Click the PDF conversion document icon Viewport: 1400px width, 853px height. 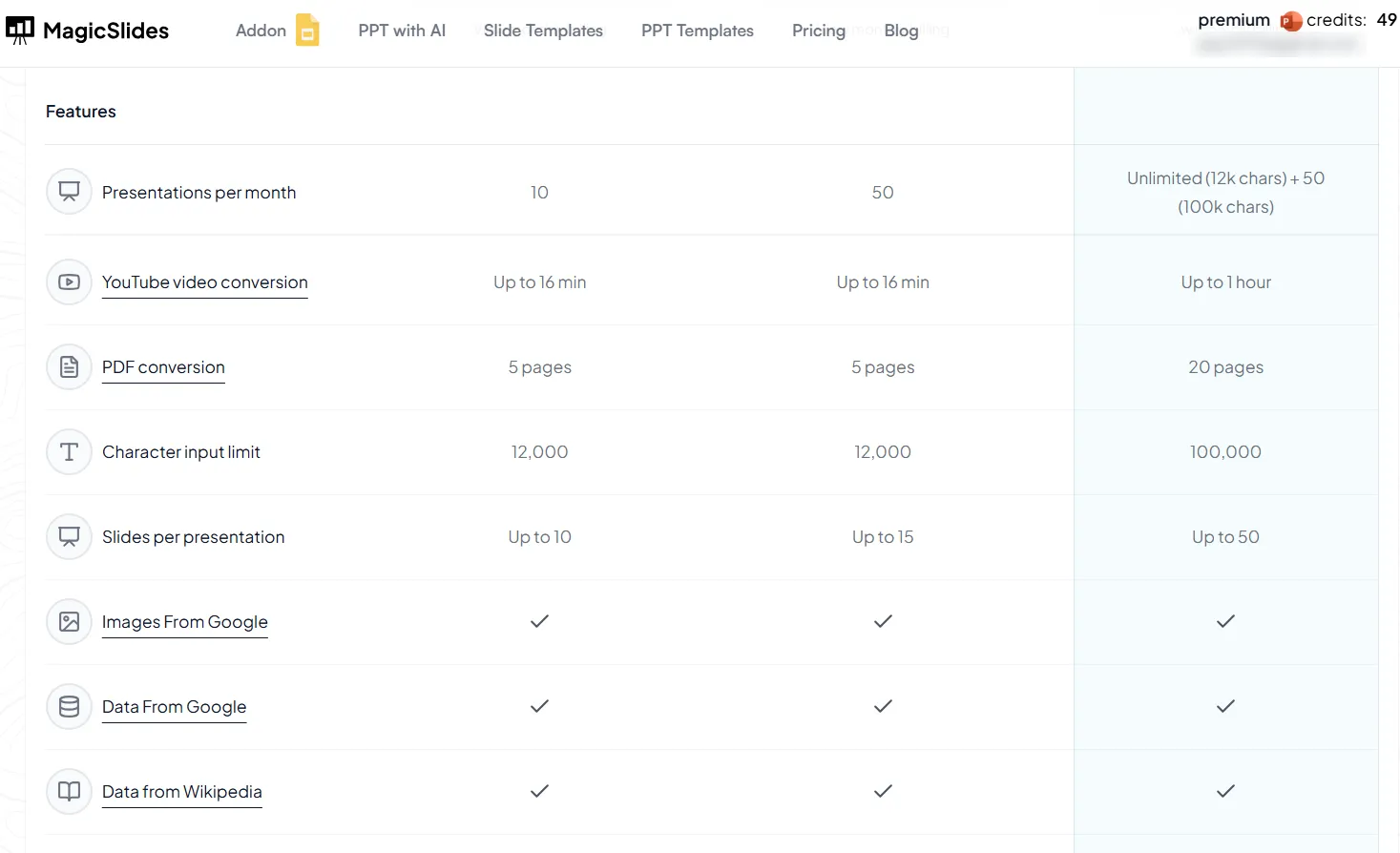tap(69, 367)
